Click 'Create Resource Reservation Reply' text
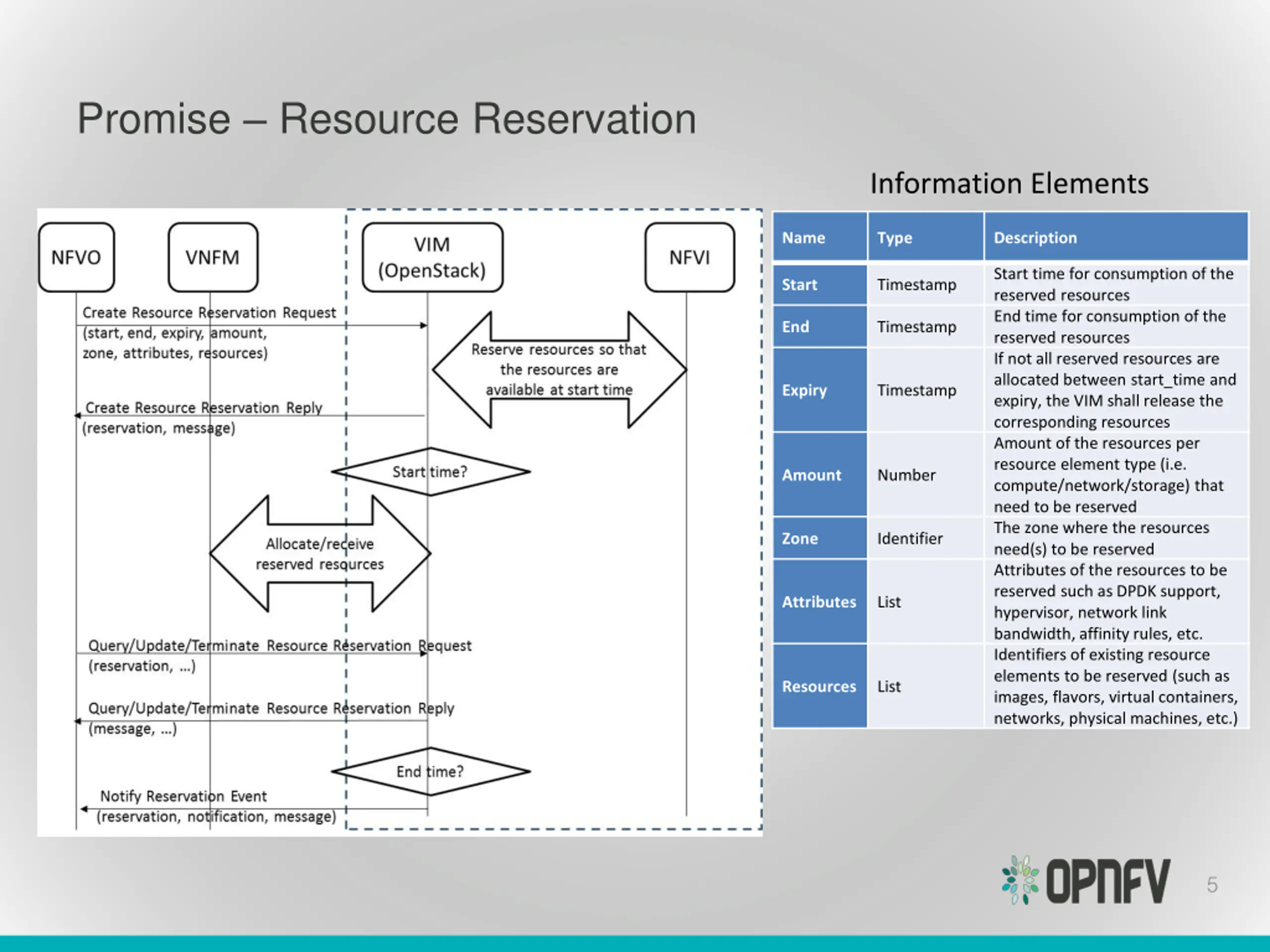1270x952 pixels. point(204,408)
